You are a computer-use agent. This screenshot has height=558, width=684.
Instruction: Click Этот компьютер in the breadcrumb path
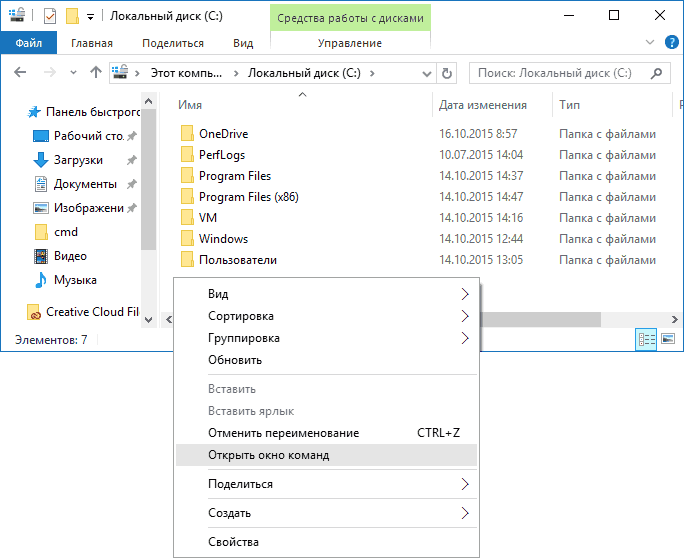click(186, 73)
